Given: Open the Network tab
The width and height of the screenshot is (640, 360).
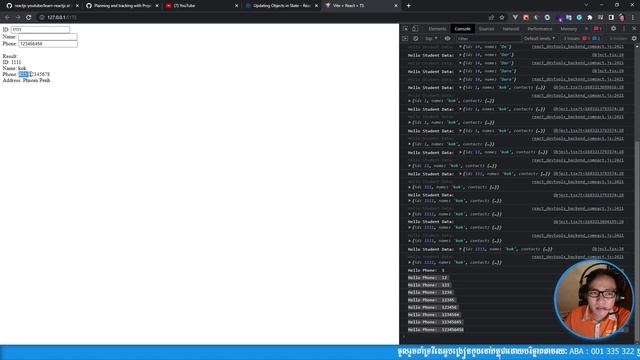Looking at the screenshot, I should [511, 29].
